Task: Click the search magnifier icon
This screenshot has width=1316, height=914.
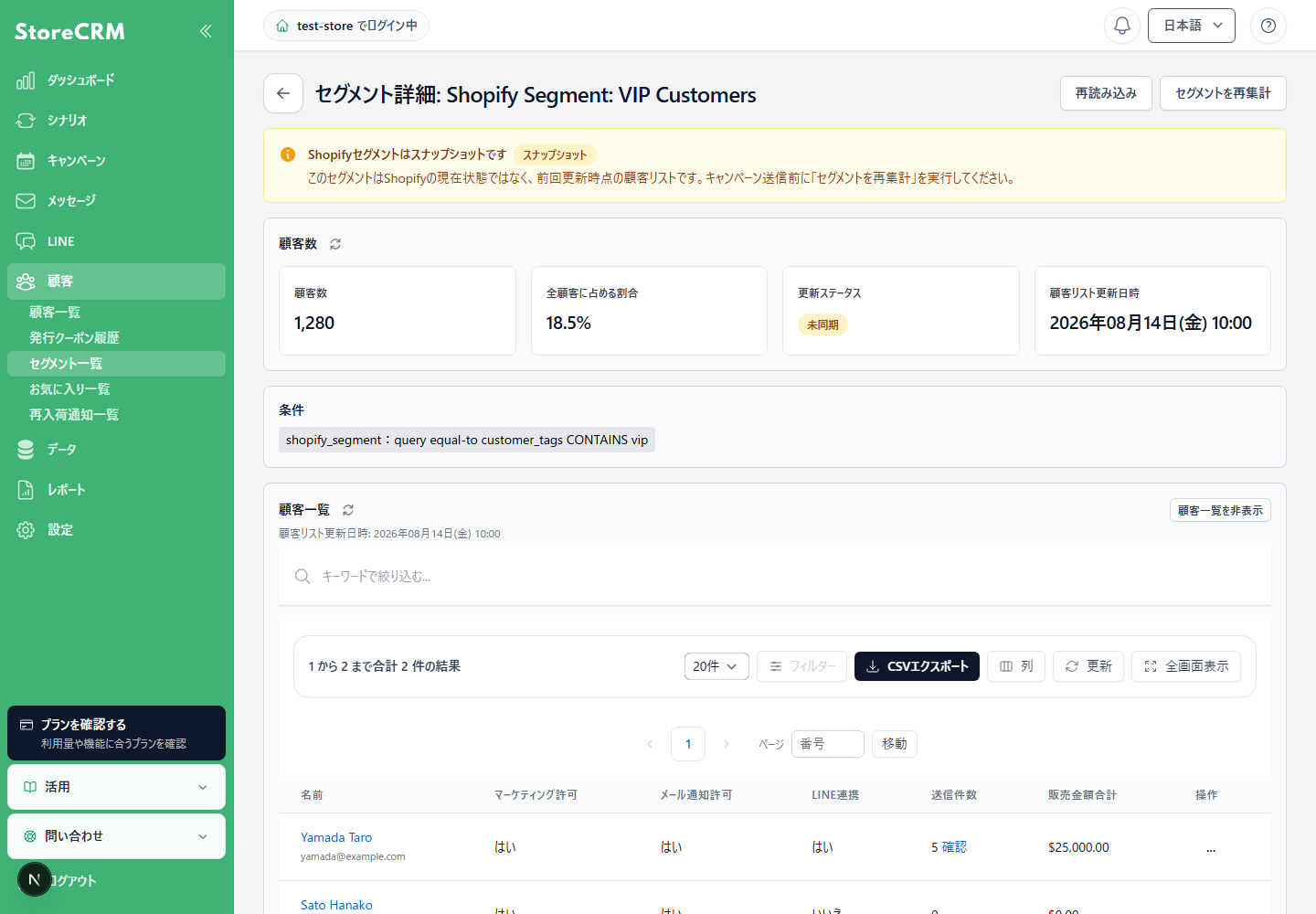Action: click(302, 577)
